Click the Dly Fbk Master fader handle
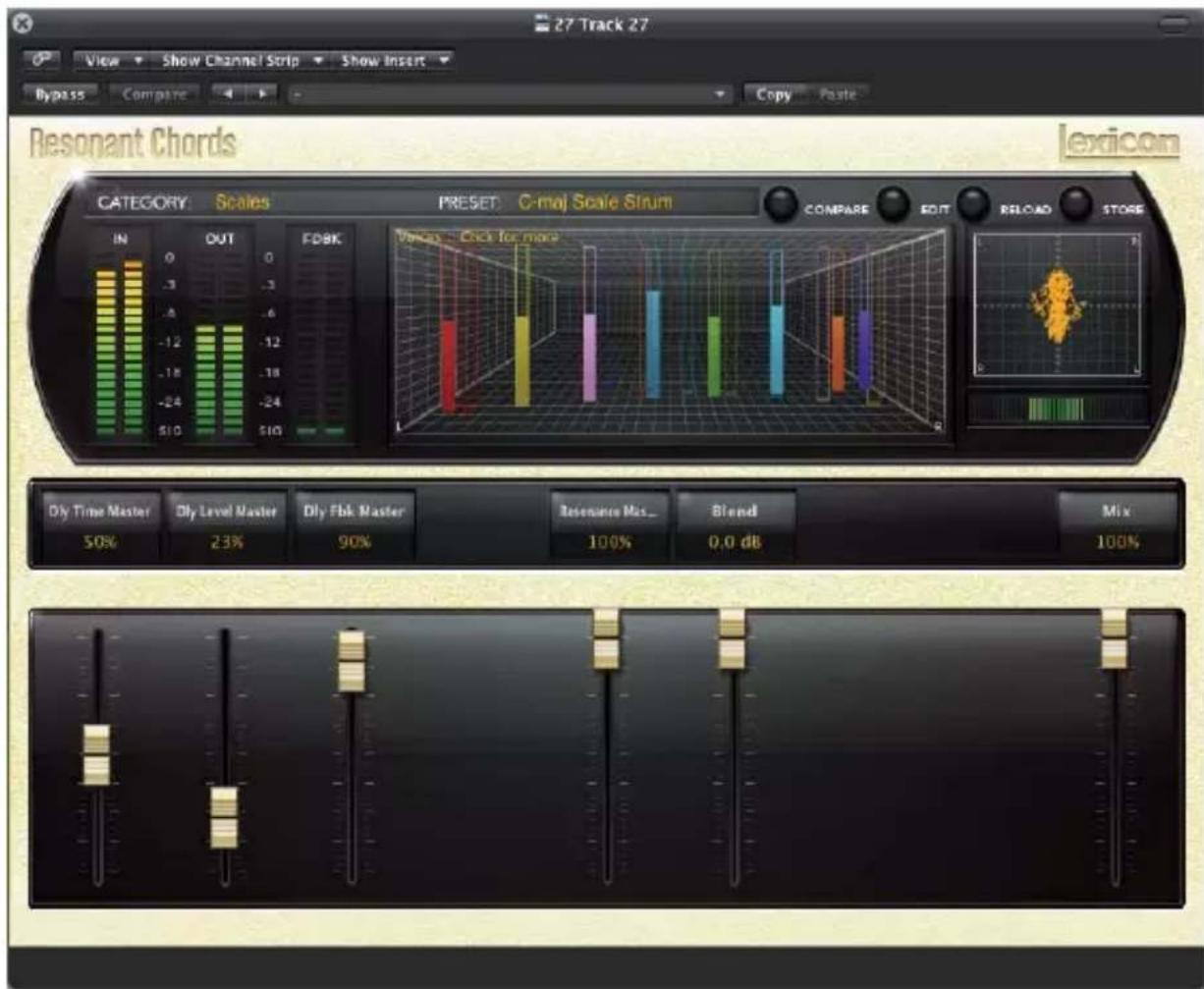The image size is (1204, 989). point(352,659)
